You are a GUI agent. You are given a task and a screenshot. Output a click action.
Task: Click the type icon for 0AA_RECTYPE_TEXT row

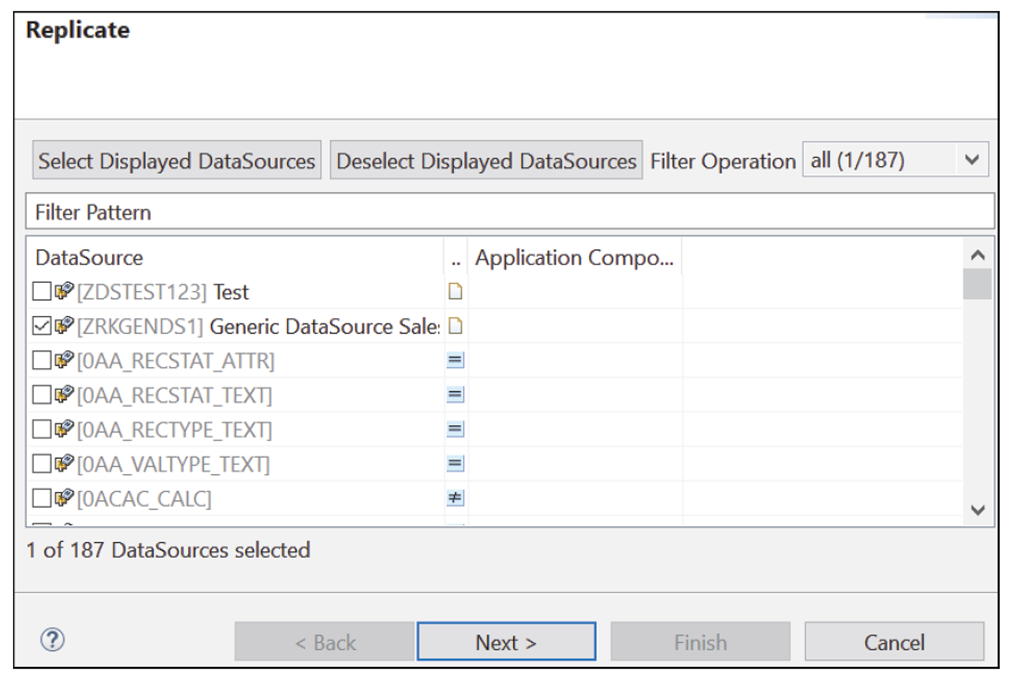tap(453, 429)
